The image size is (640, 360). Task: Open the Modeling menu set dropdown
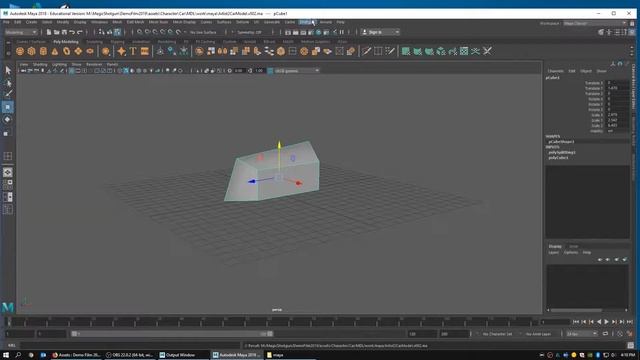coord(21,32)
